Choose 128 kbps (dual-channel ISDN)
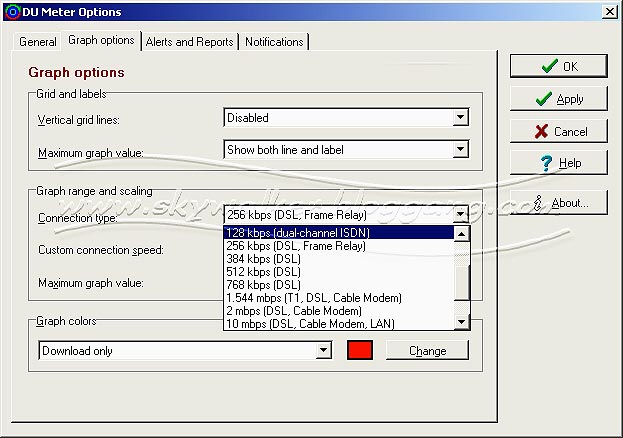 point(339,233)
